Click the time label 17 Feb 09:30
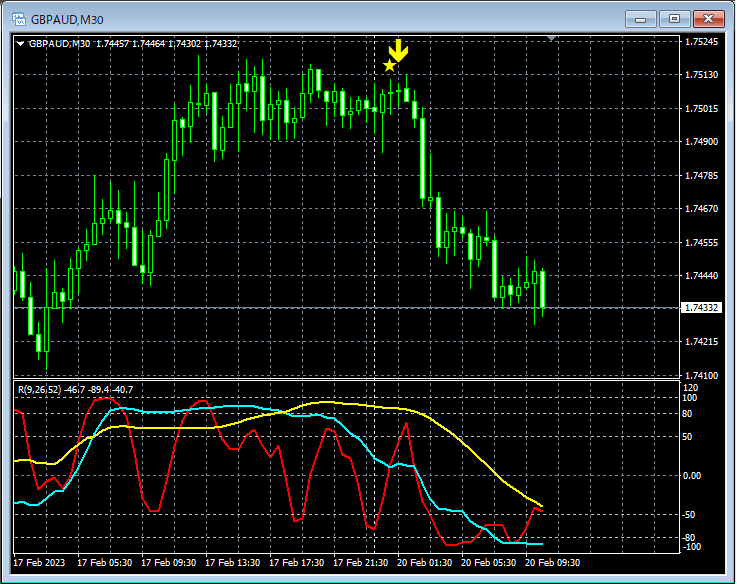Screen dimensions: 737x584 click(168, 562)
